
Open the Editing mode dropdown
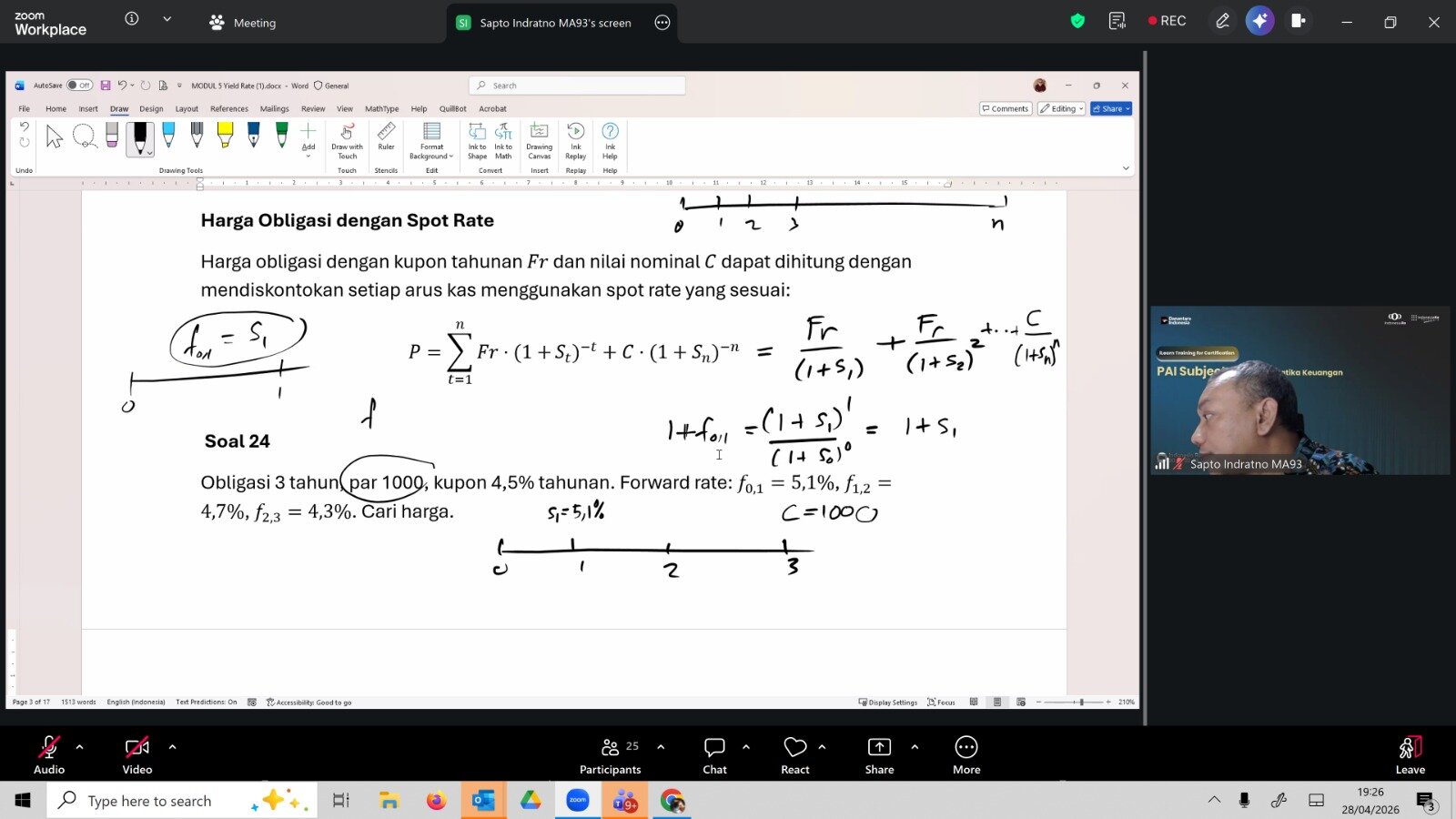point(1062,108)
